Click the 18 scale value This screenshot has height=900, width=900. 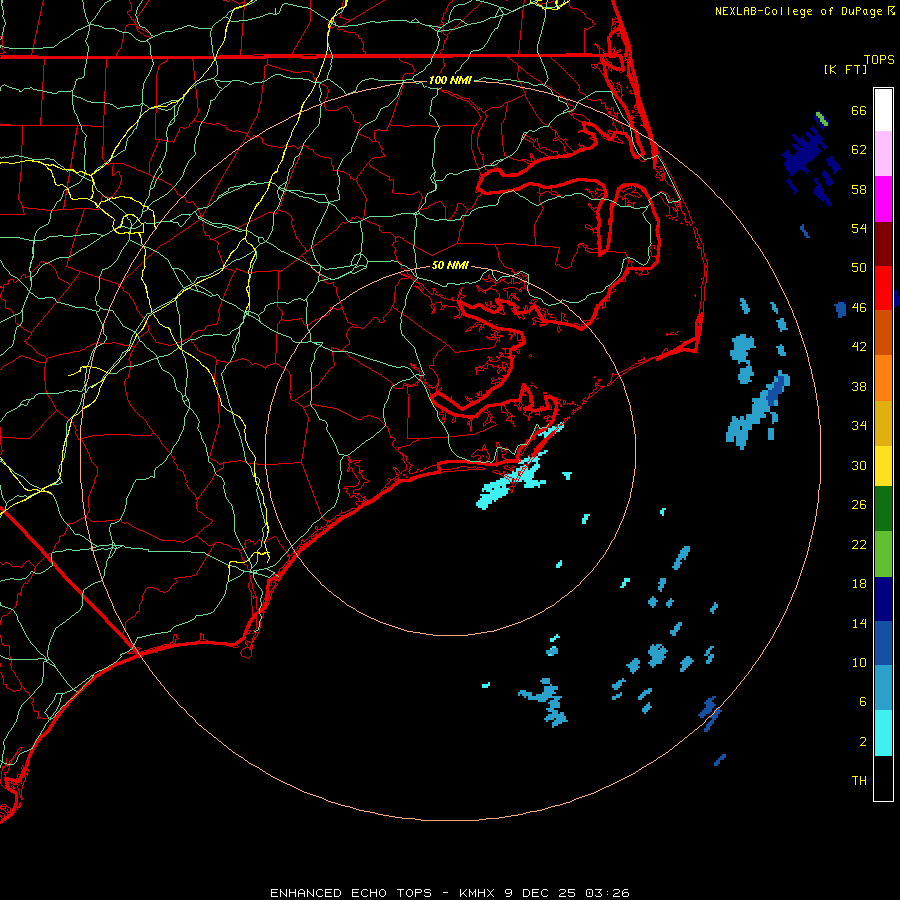coord(859,584)
